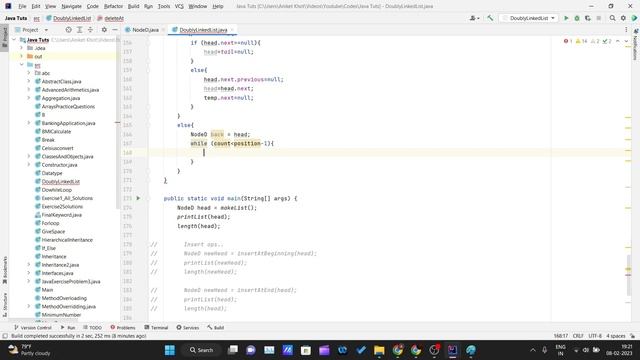The image size is (640, 360).
Task: Click the error count indicator
Action: coord(568,41)
